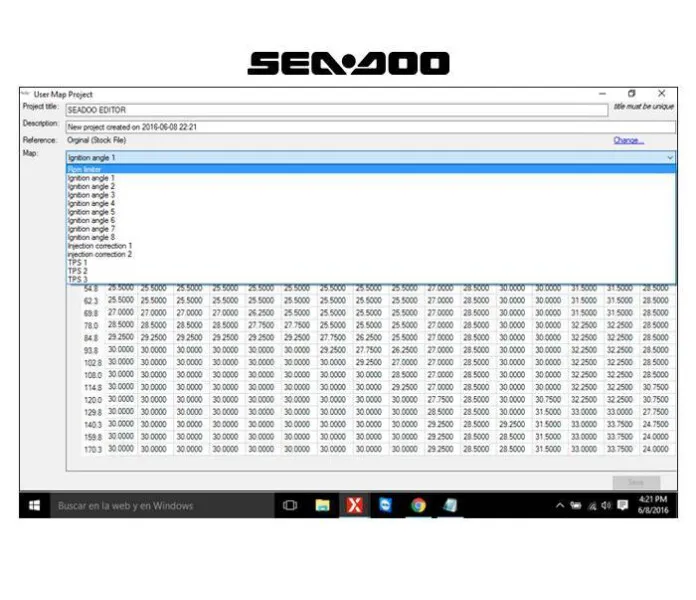The width and height of the screenshot is (696, 600).
Task: Close the User Map Project window
Action: click(x=661, y=94)
